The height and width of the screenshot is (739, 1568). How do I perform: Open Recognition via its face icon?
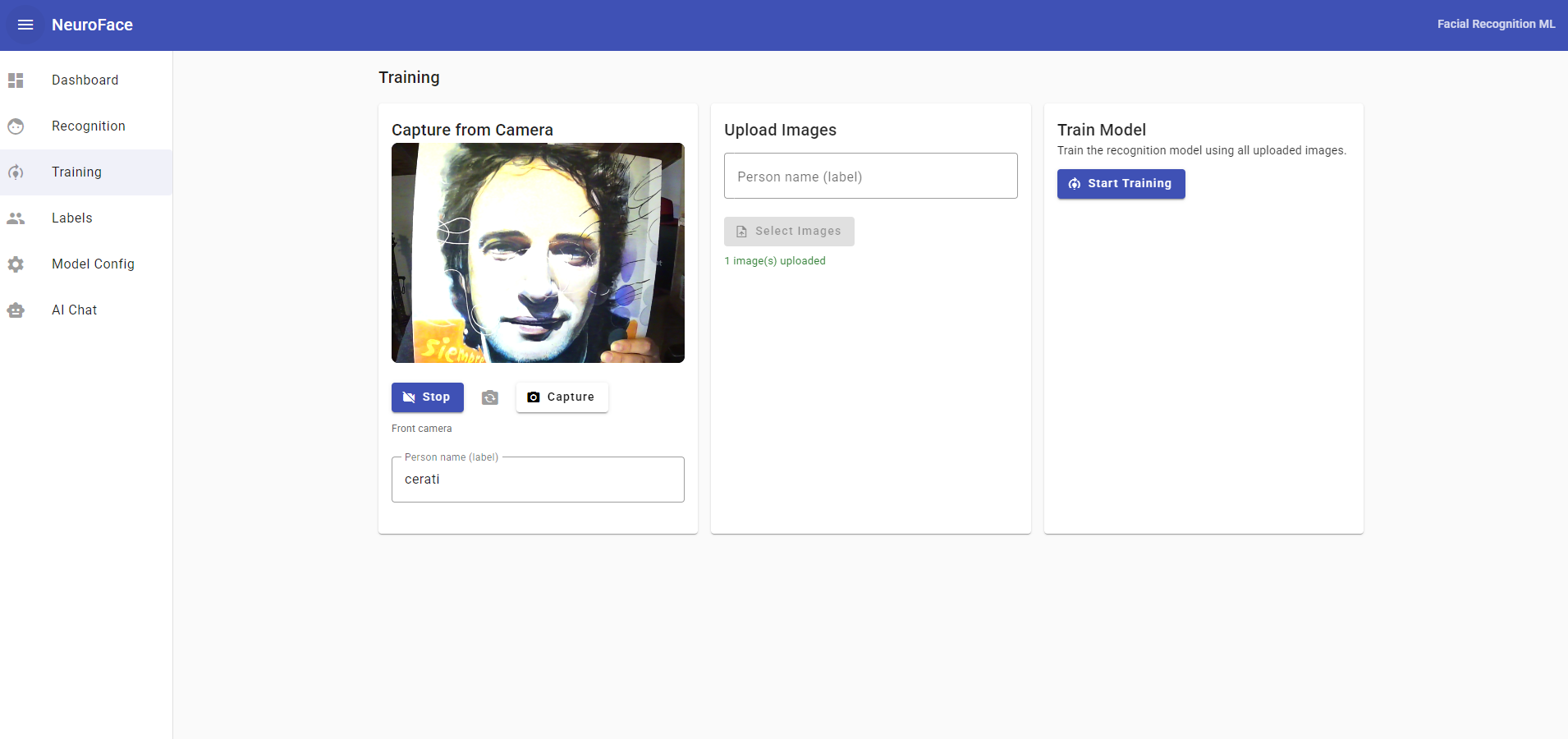click(x=16, y=126)
